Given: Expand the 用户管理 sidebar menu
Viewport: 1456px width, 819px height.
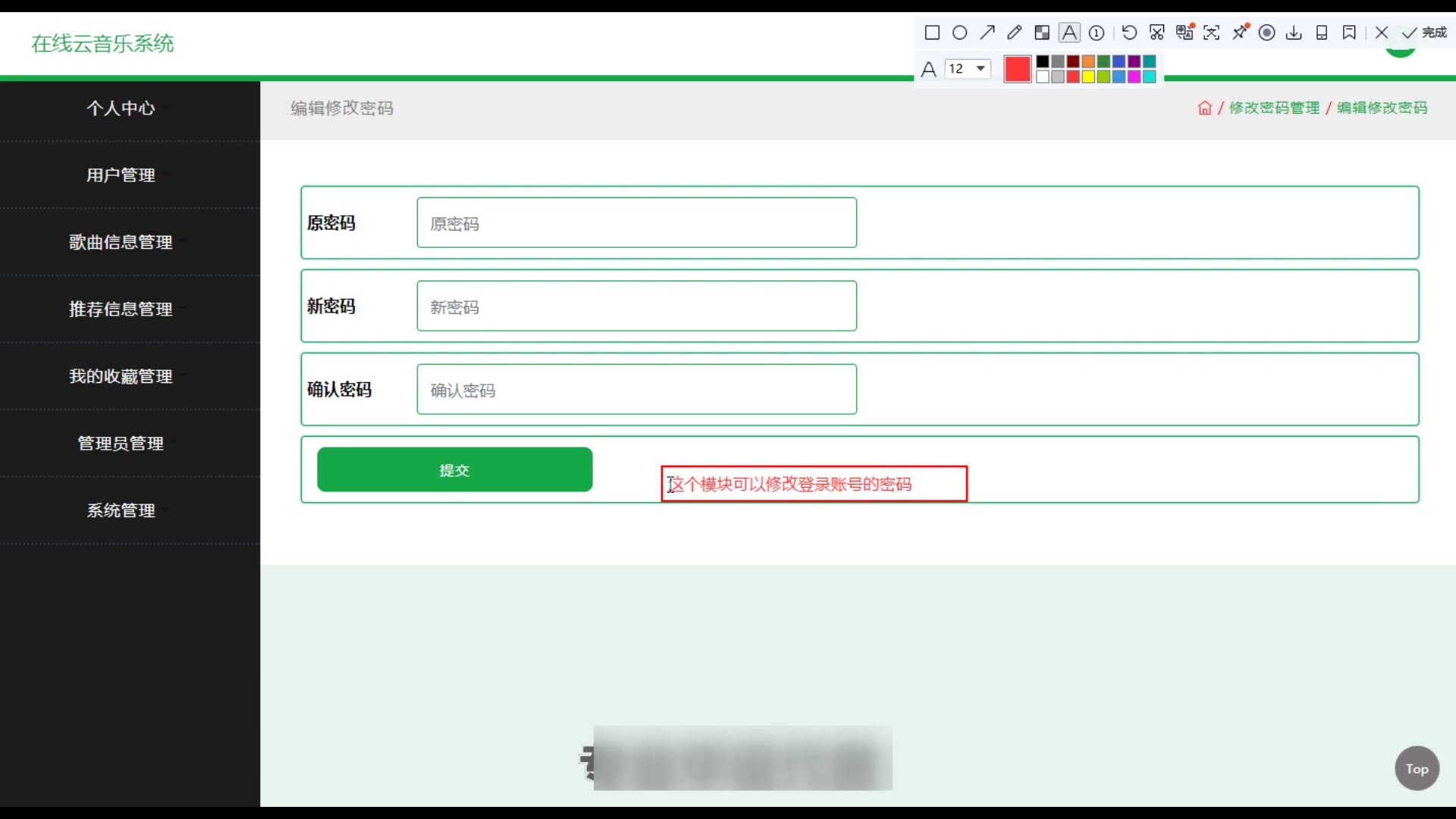Looking at the screenshot, I should click(x=130, y=175).
